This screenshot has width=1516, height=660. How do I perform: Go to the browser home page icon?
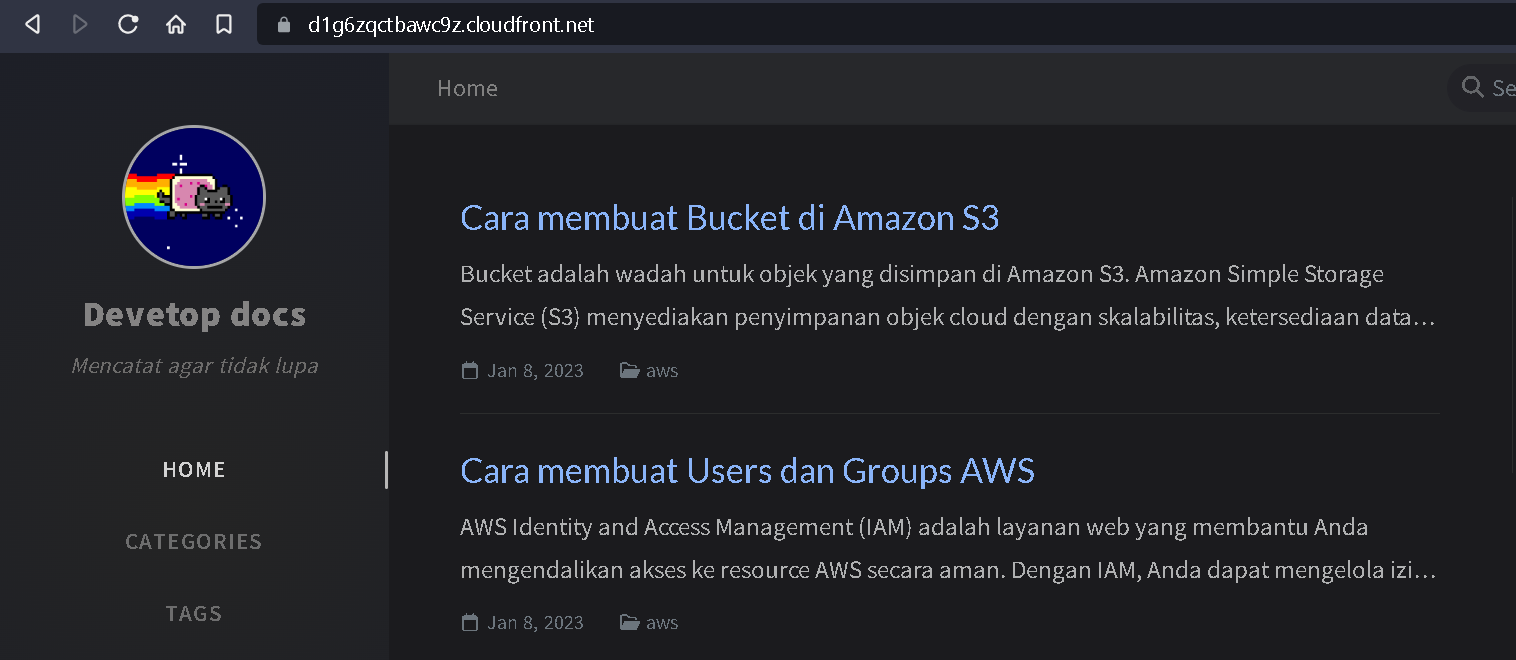[x=176, y=24]
